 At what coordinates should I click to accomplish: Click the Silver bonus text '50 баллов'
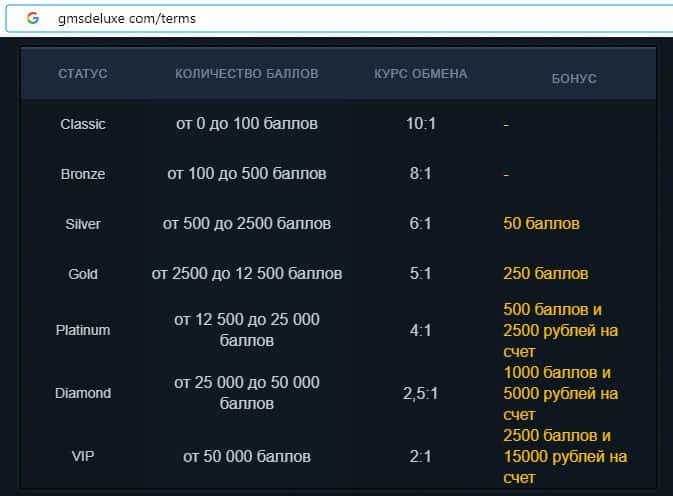pos(541,224)
